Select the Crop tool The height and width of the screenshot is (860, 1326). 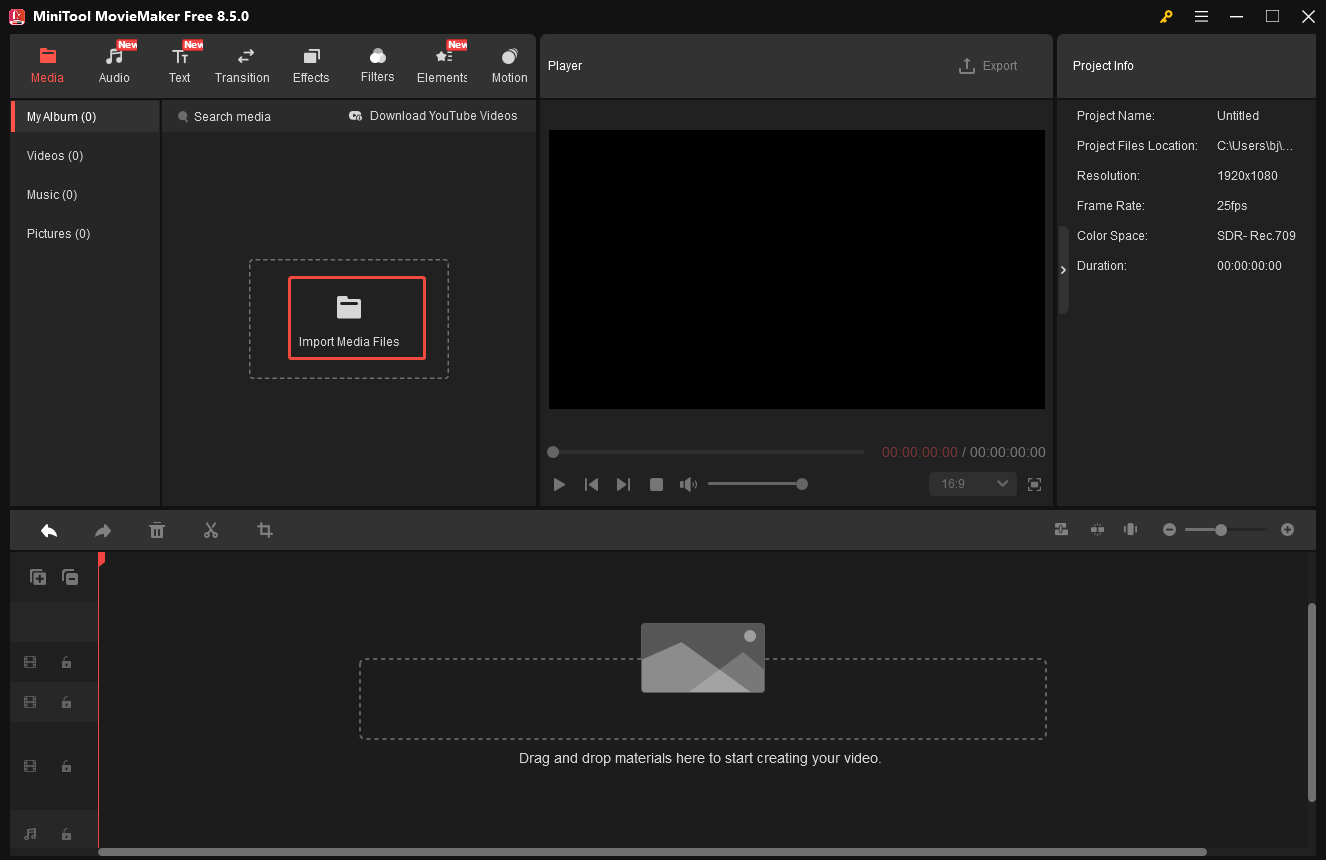click(x=264, y=530)
